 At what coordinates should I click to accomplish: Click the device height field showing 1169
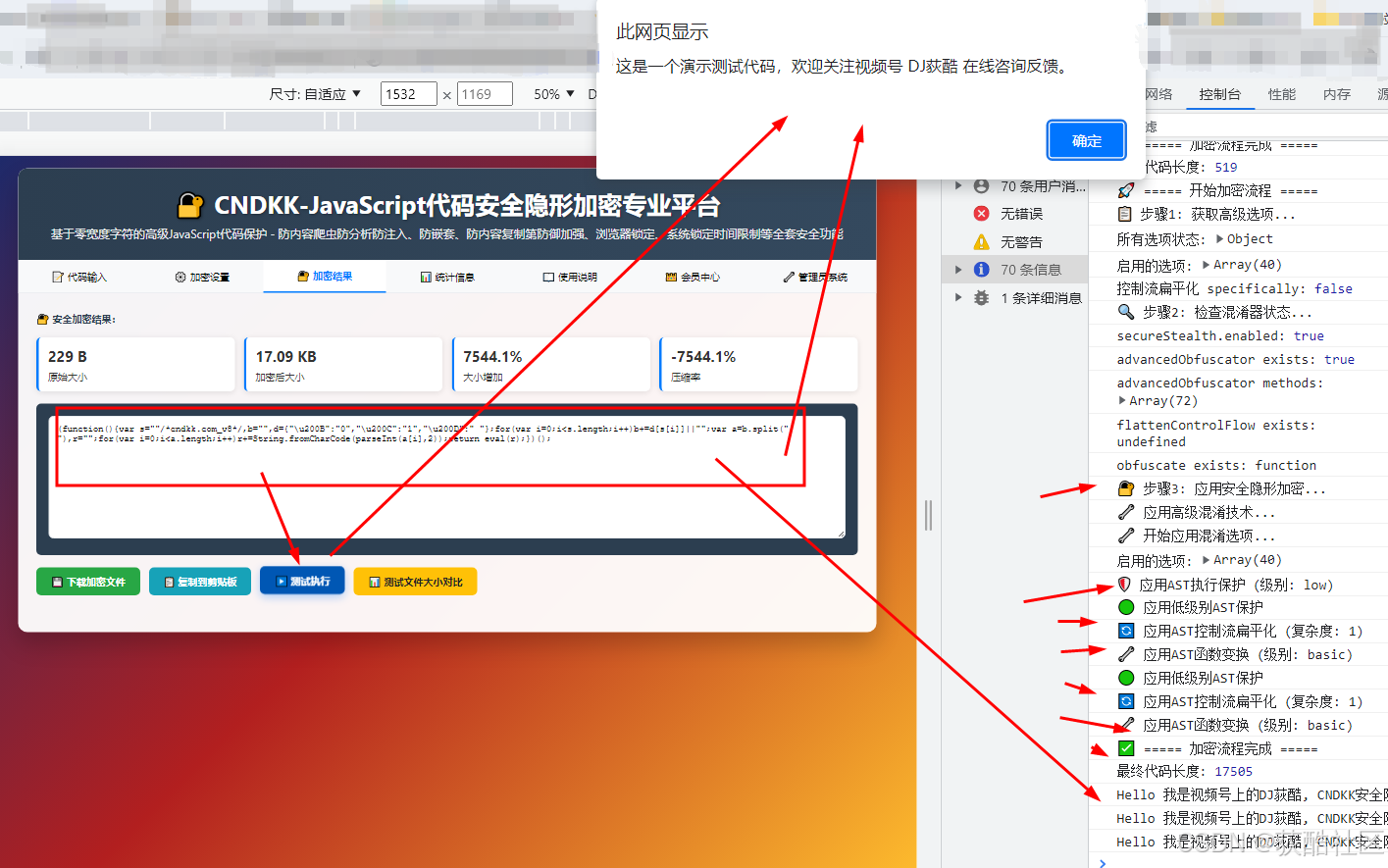pyautogui.click(x=485, y=94)
